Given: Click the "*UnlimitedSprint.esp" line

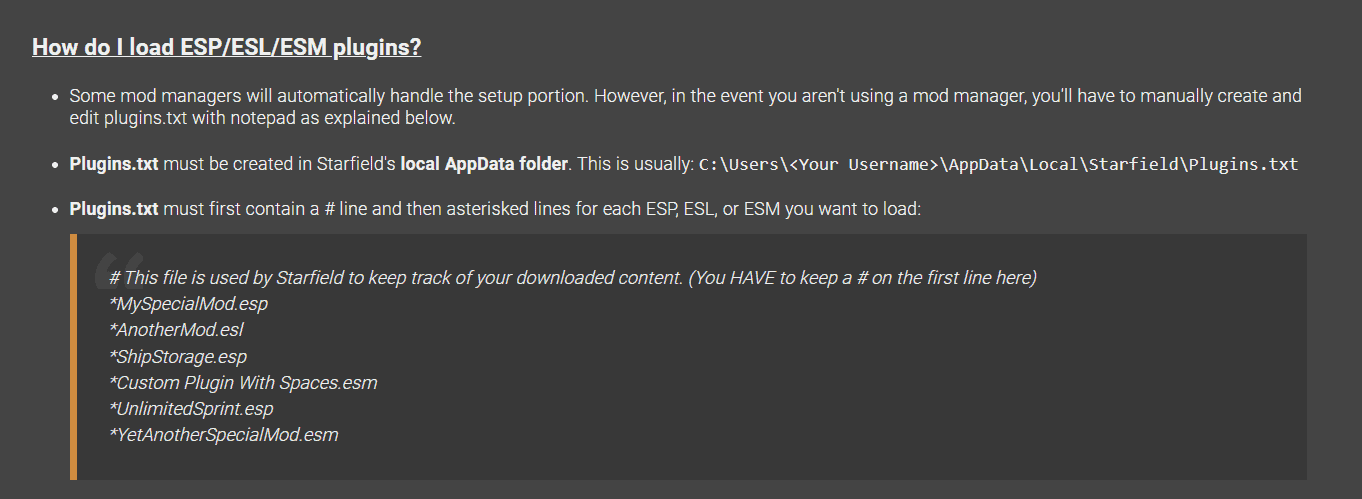Looking at the screenshot, I should (x=191, y=409).
